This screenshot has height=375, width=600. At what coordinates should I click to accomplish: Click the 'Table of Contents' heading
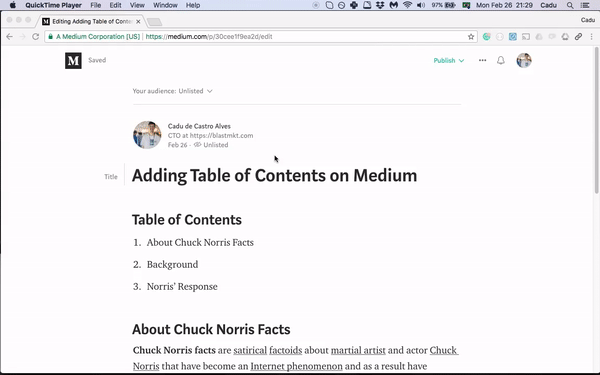[x=187, y=220]
